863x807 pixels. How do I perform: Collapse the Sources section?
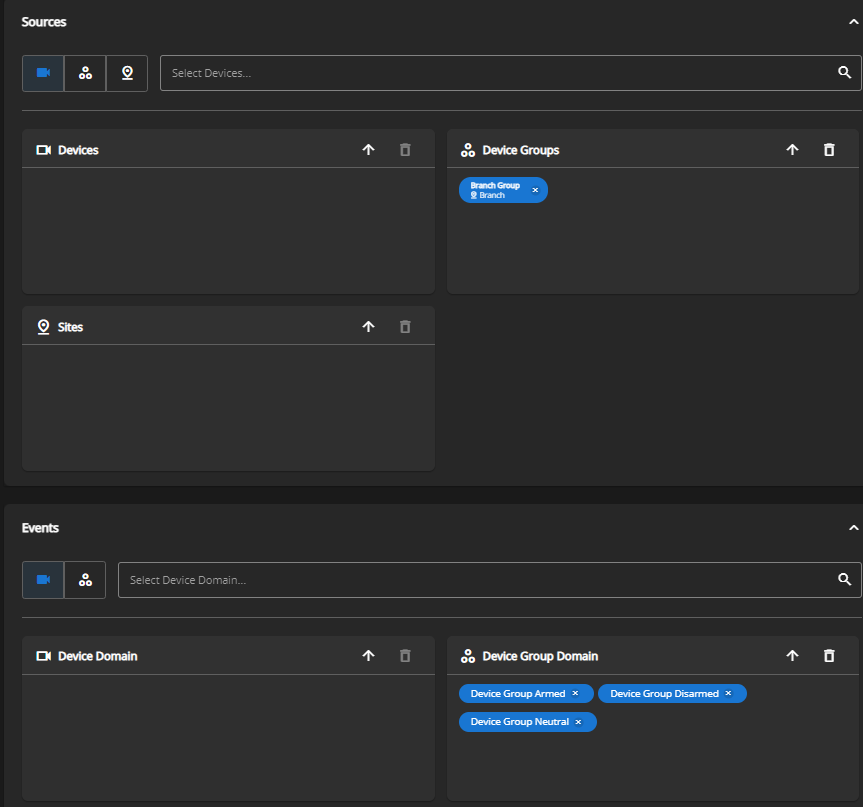point(854,22)
